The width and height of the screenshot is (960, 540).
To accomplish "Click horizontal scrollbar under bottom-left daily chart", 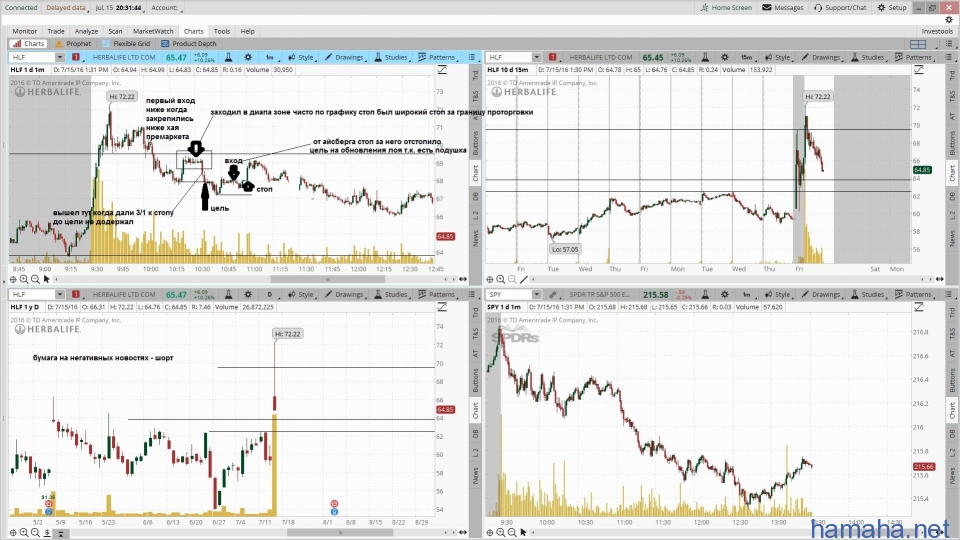I will click(340, 533).
